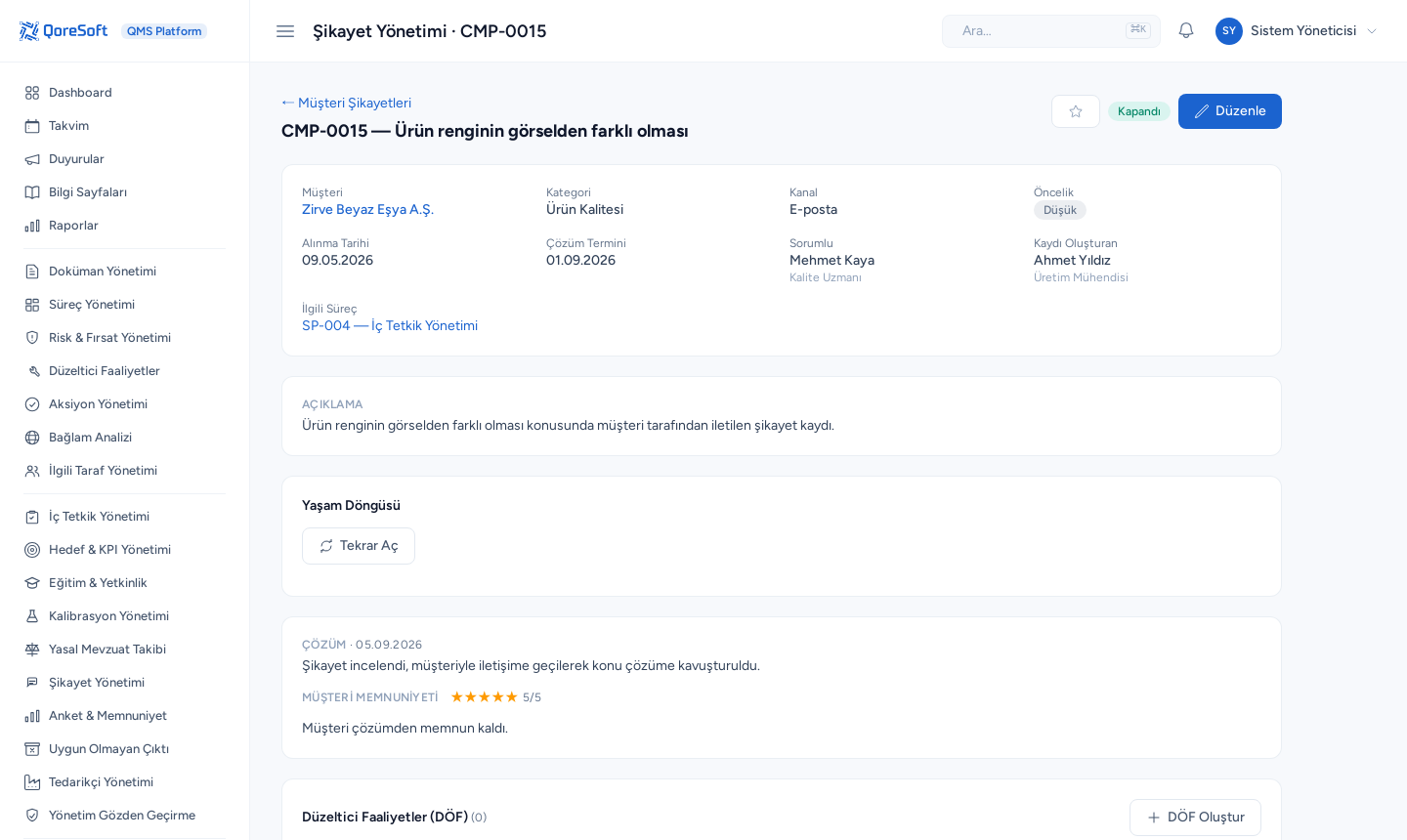This screenshot has width=1407, height=840.
Task: Click the Tedarikçi Yönetimi factory icon
Action: 32,782
